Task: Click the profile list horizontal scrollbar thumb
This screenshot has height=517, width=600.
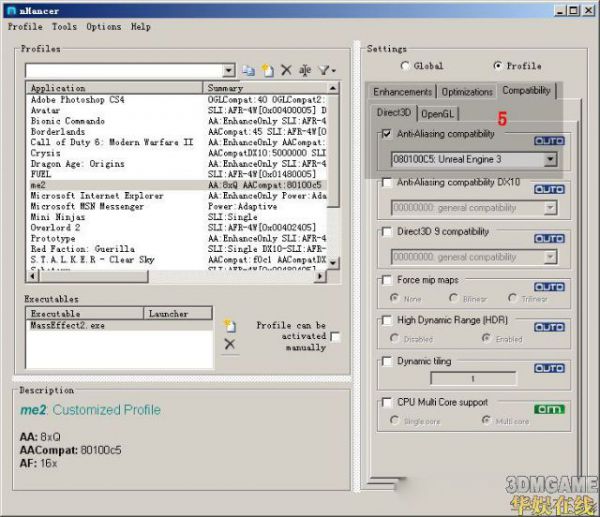Action: [94, 276]
